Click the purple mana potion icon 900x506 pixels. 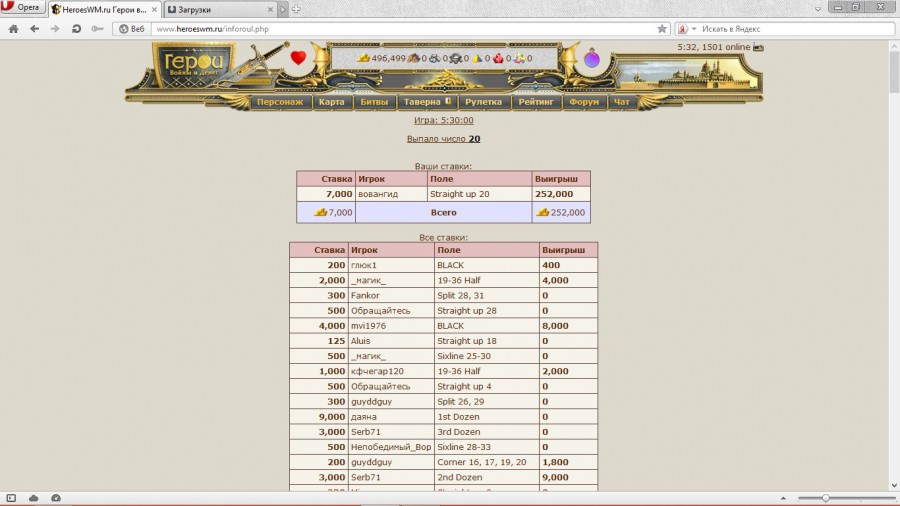(x=592, y=58)
